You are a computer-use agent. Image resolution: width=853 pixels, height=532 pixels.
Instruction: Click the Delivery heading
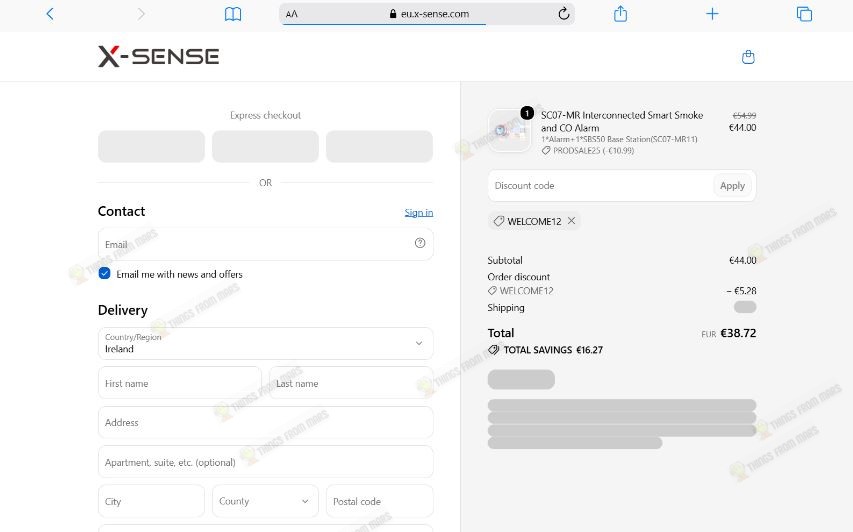(122, 310)
